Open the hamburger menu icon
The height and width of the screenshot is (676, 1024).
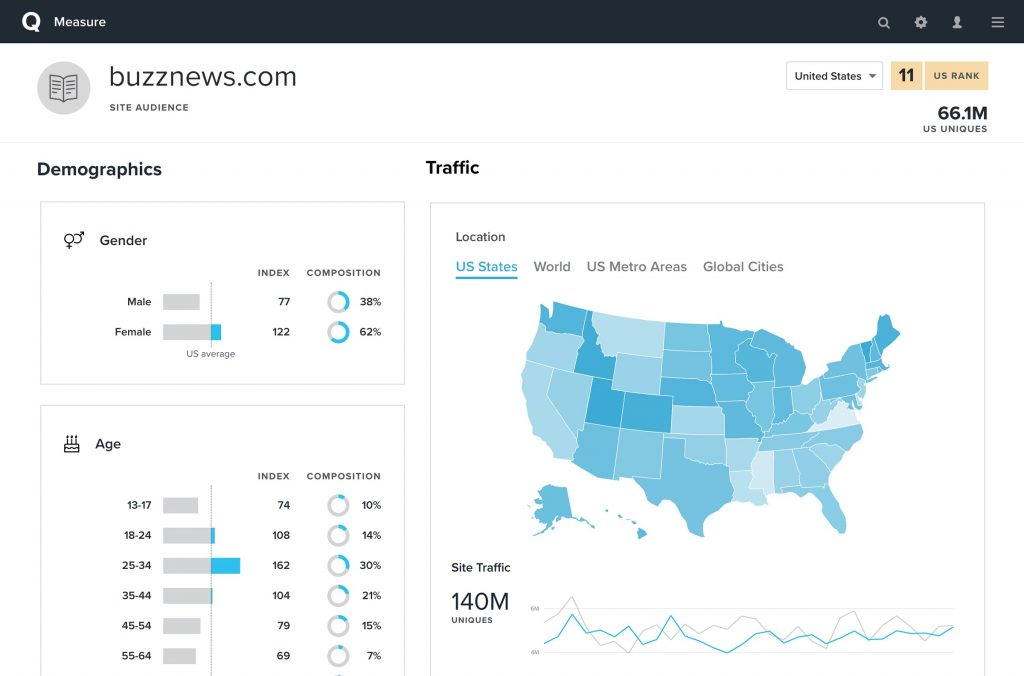[998, 22]
